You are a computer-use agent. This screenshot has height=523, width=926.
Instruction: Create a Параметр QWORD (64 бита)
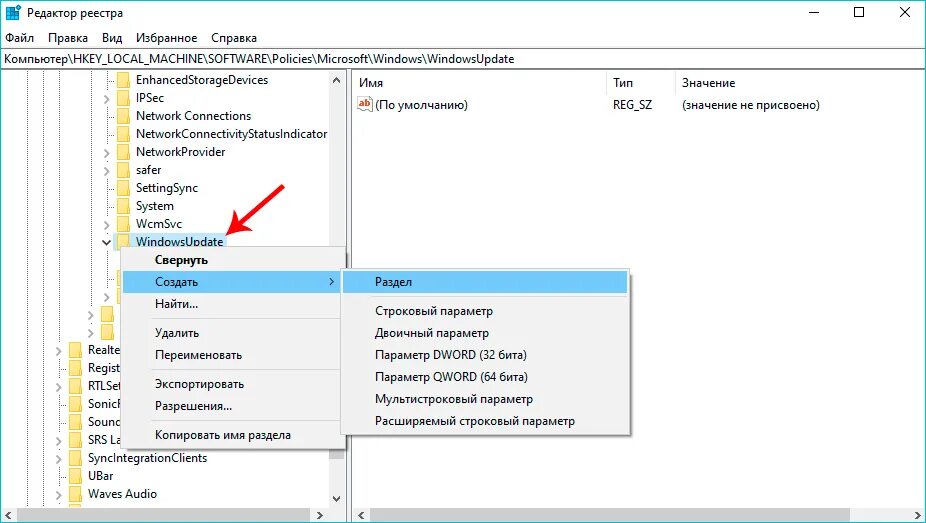point(485,377)
